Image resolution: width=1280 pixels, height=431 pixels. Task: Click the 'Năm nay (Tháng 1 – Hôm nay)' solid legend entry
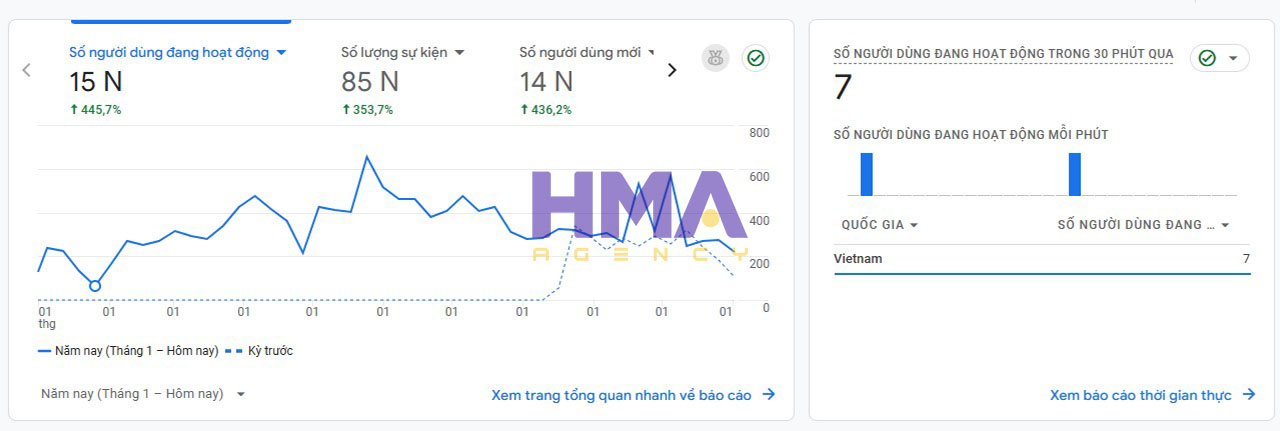[x=128, y=351]
